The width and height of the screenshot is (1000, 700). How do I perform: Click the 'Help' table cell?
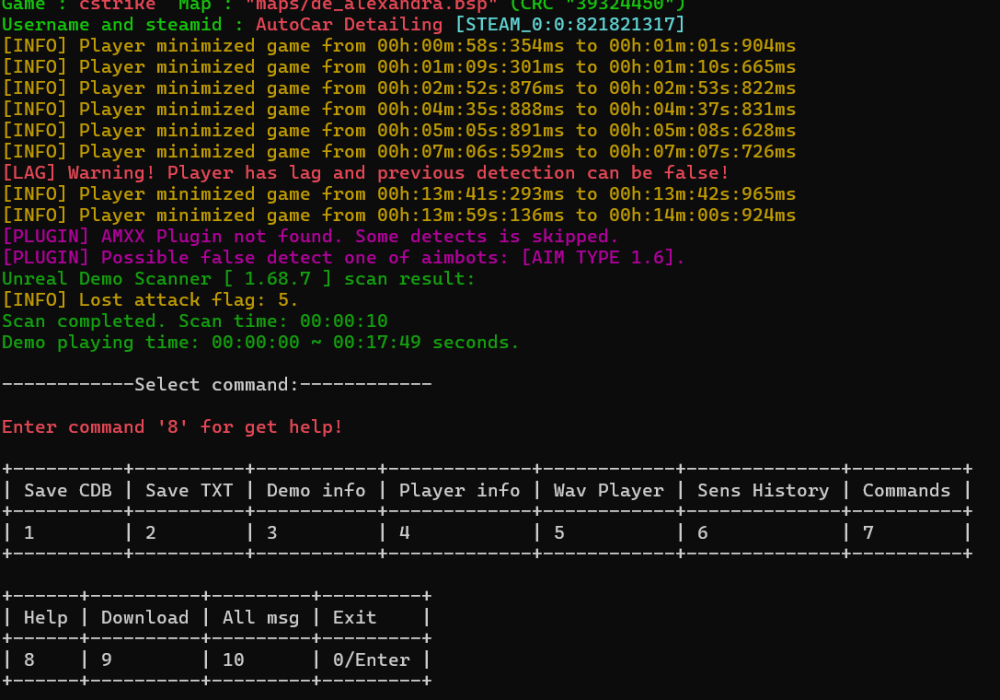[45, 617]
